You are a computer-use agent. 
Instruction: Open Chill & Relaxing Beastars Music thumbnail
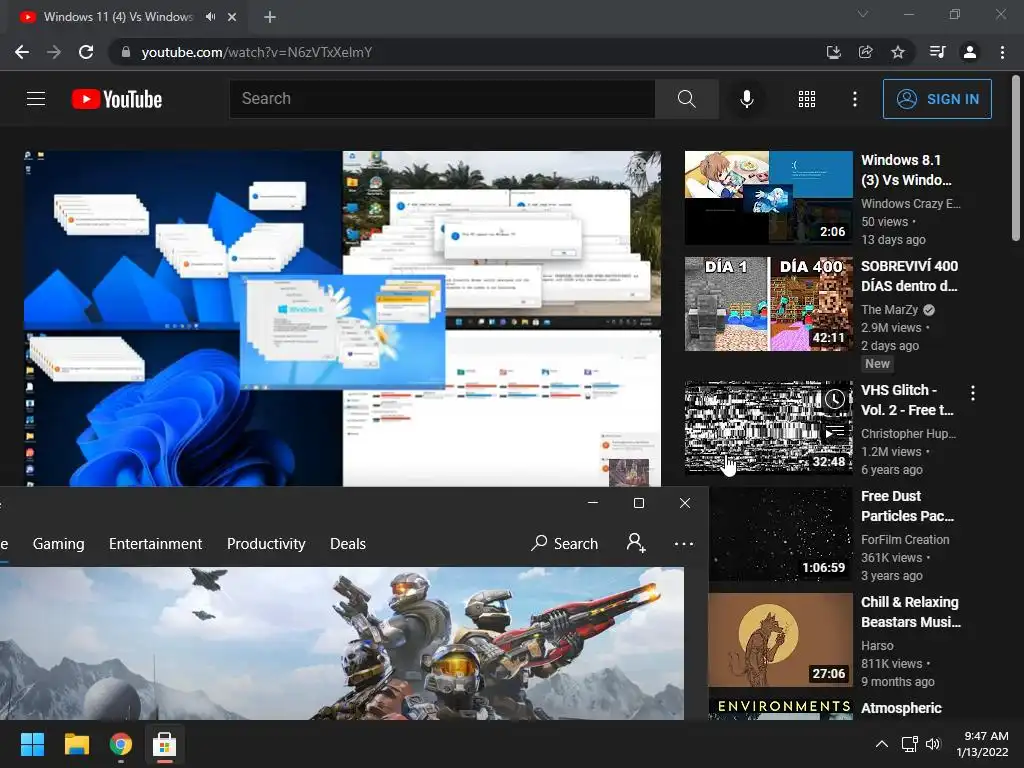point(780,639)
